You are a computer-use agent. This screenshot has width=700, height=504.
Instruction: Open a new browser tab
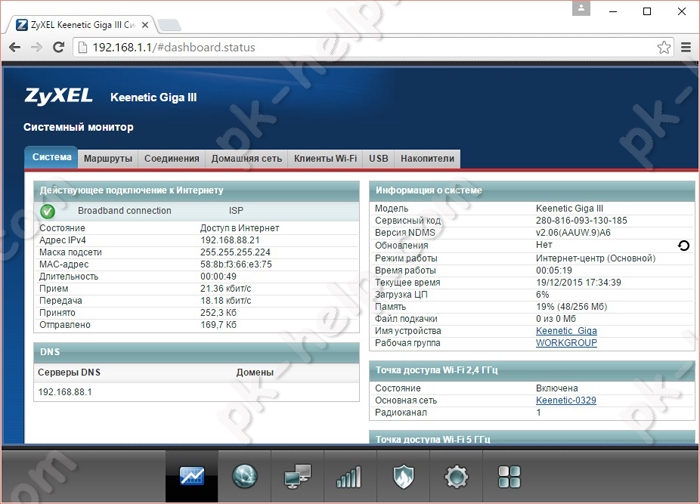pyautogui.click(x=169, y=25)
